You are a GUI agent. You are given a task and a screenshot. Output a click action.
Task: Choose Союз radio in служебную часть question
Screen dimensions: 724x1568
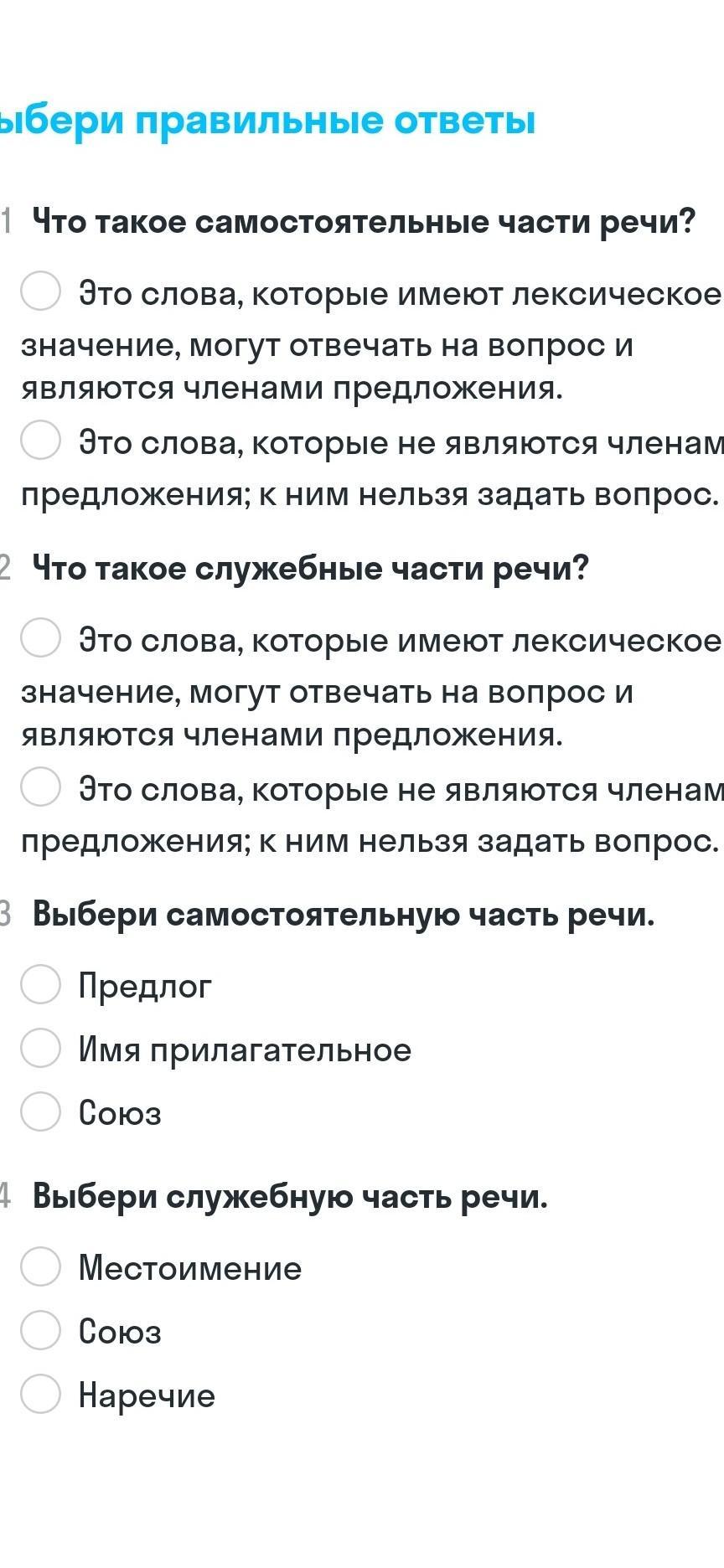click(x=40, y=1329)
